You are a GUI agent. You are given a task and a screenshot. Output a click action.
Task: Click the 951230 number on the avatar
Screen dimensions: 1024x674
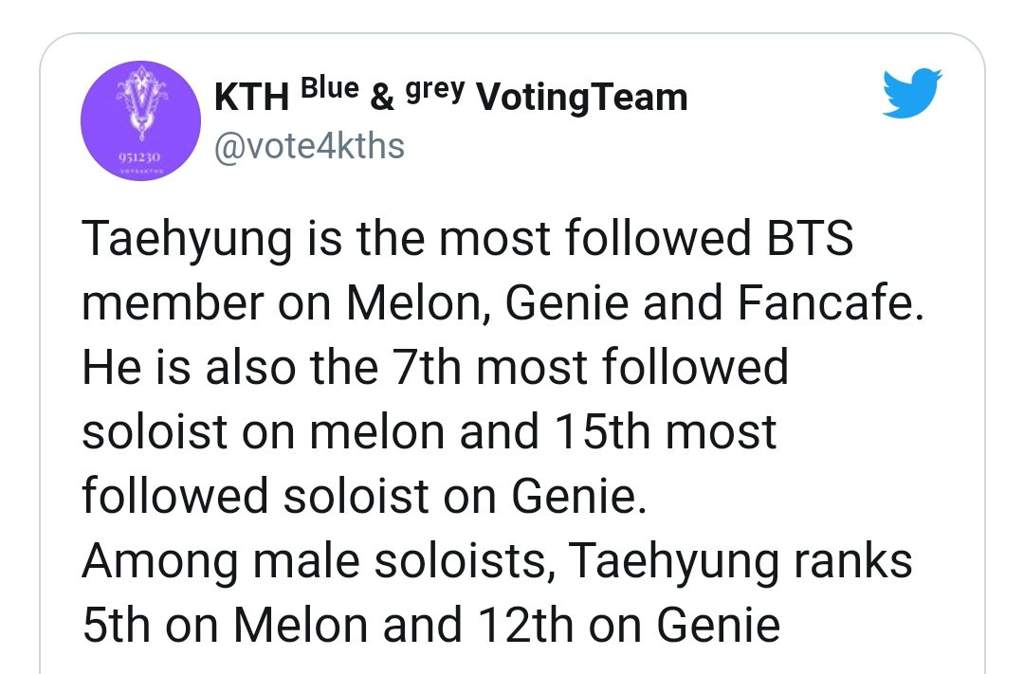tap(138, 159)
